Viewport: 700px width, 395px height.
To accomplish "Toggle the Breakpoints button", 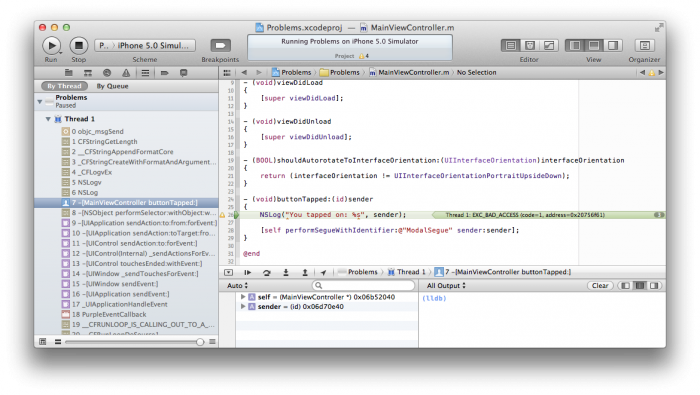I will tap(221, 46).
